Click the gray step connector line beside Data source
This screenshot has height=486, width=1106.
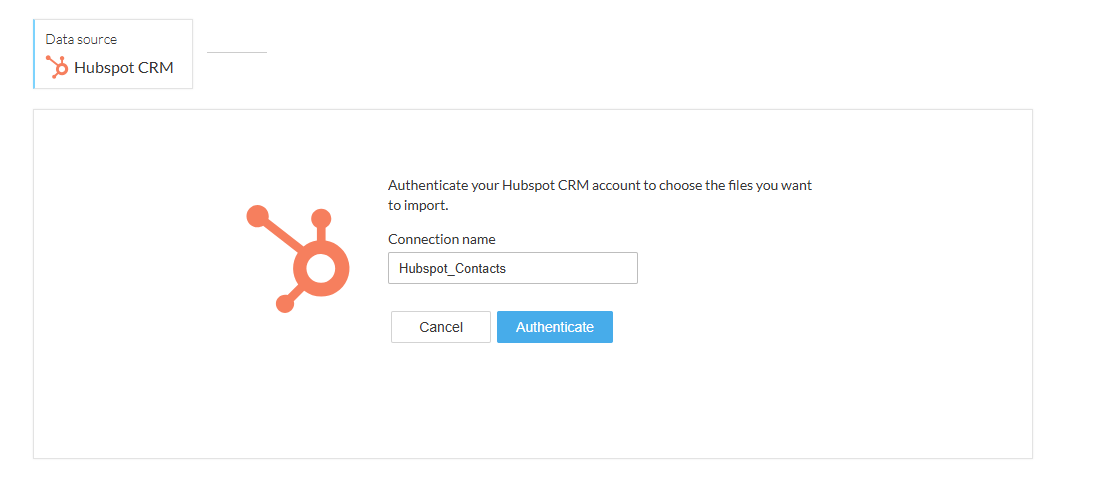tap(237, 52)
